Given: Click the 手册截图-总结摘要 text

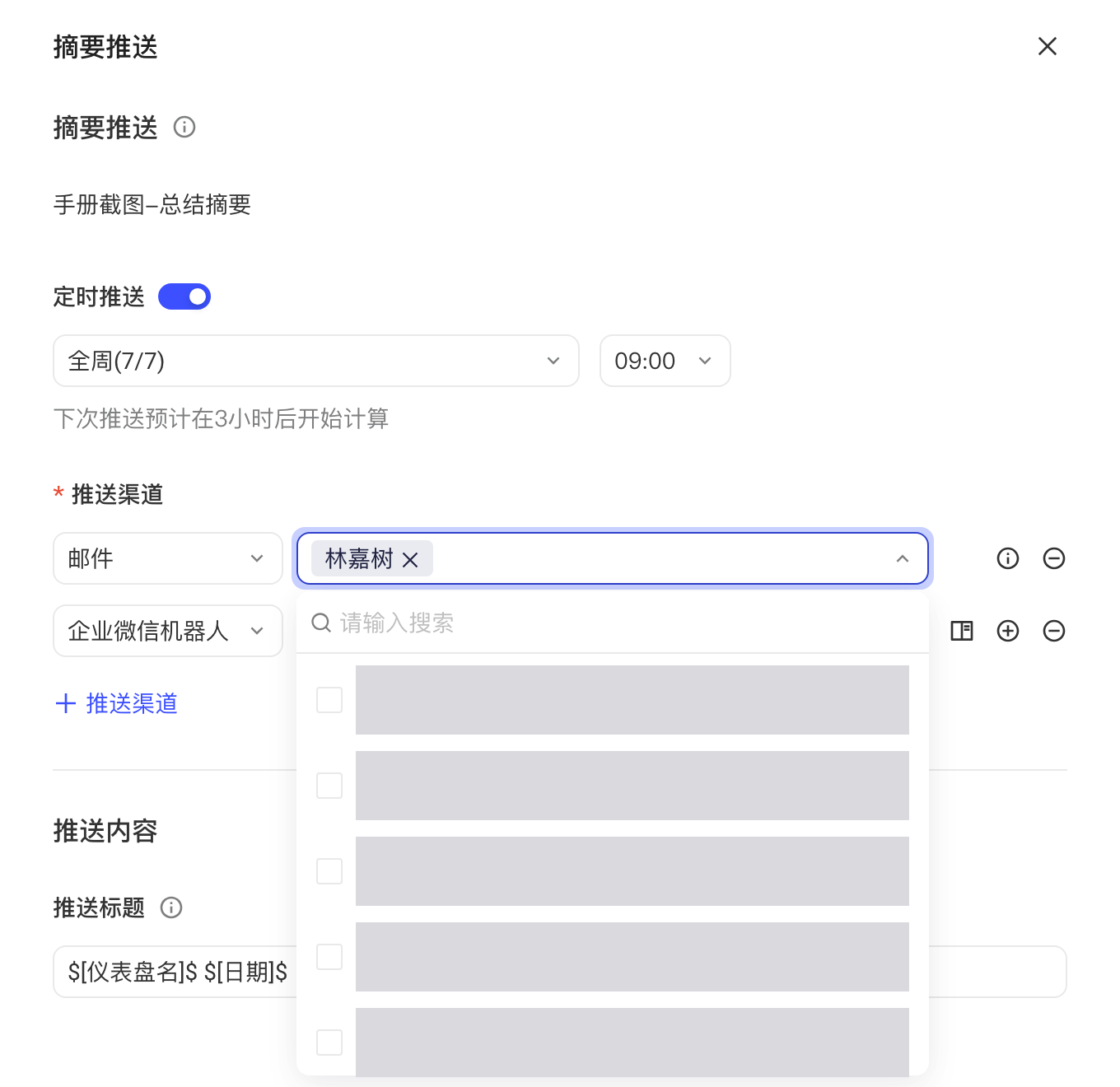Looking at the screenshot, I should point(152,204).
